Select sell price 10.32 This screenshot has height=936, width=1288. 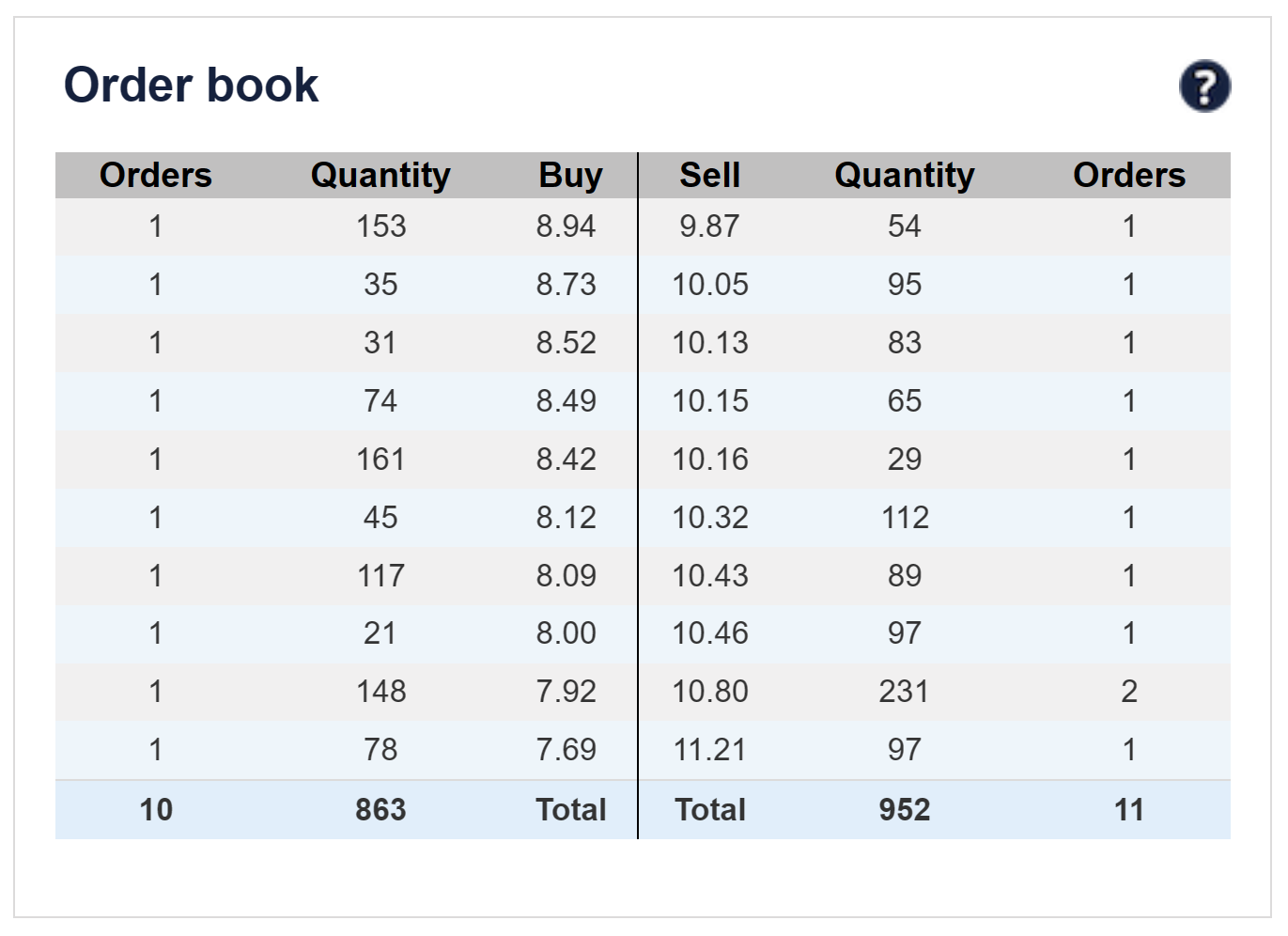tap(710, 518)
